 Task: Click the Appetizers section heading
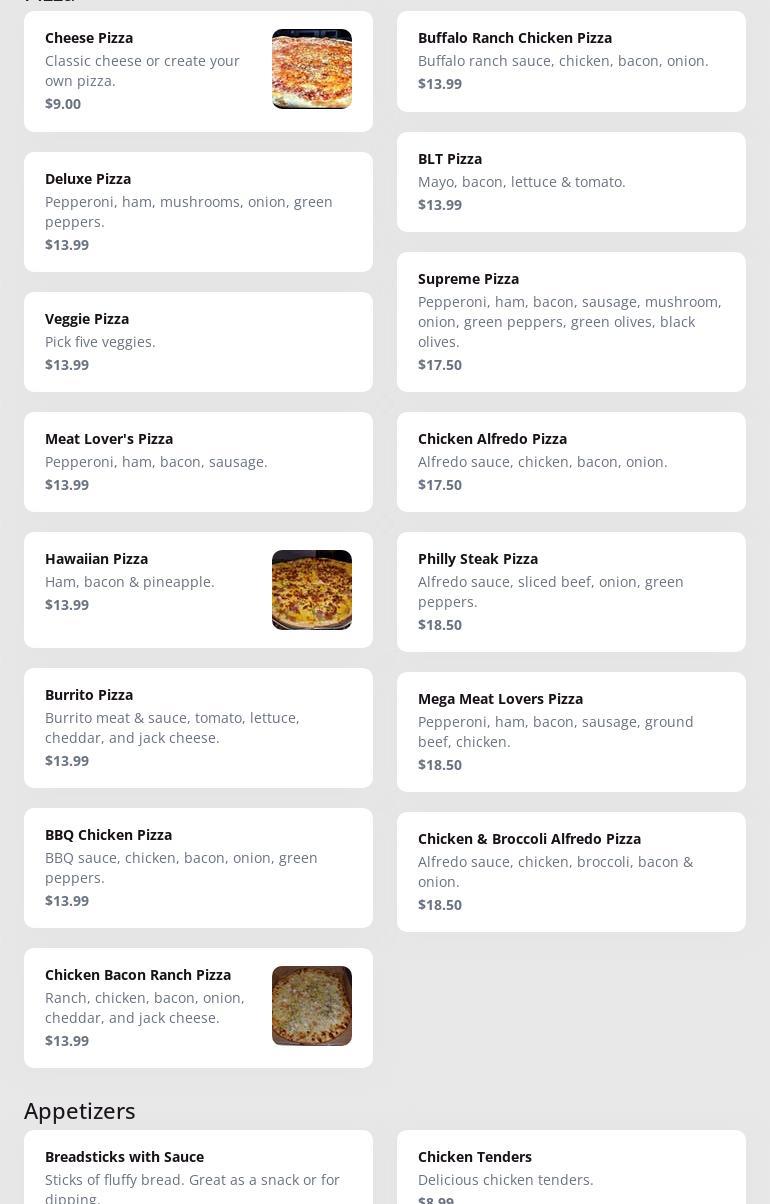80,1111
